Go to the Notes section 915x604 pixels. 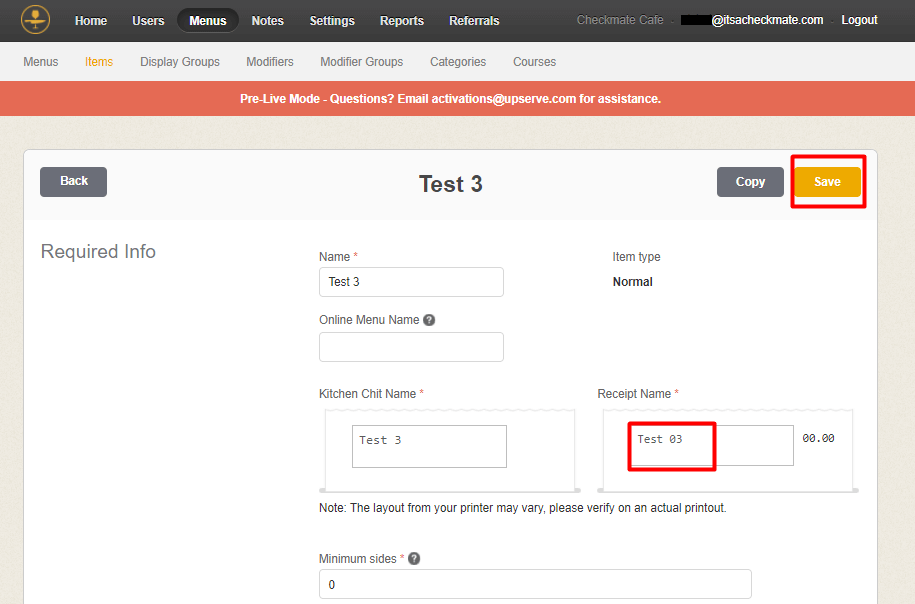267,21
